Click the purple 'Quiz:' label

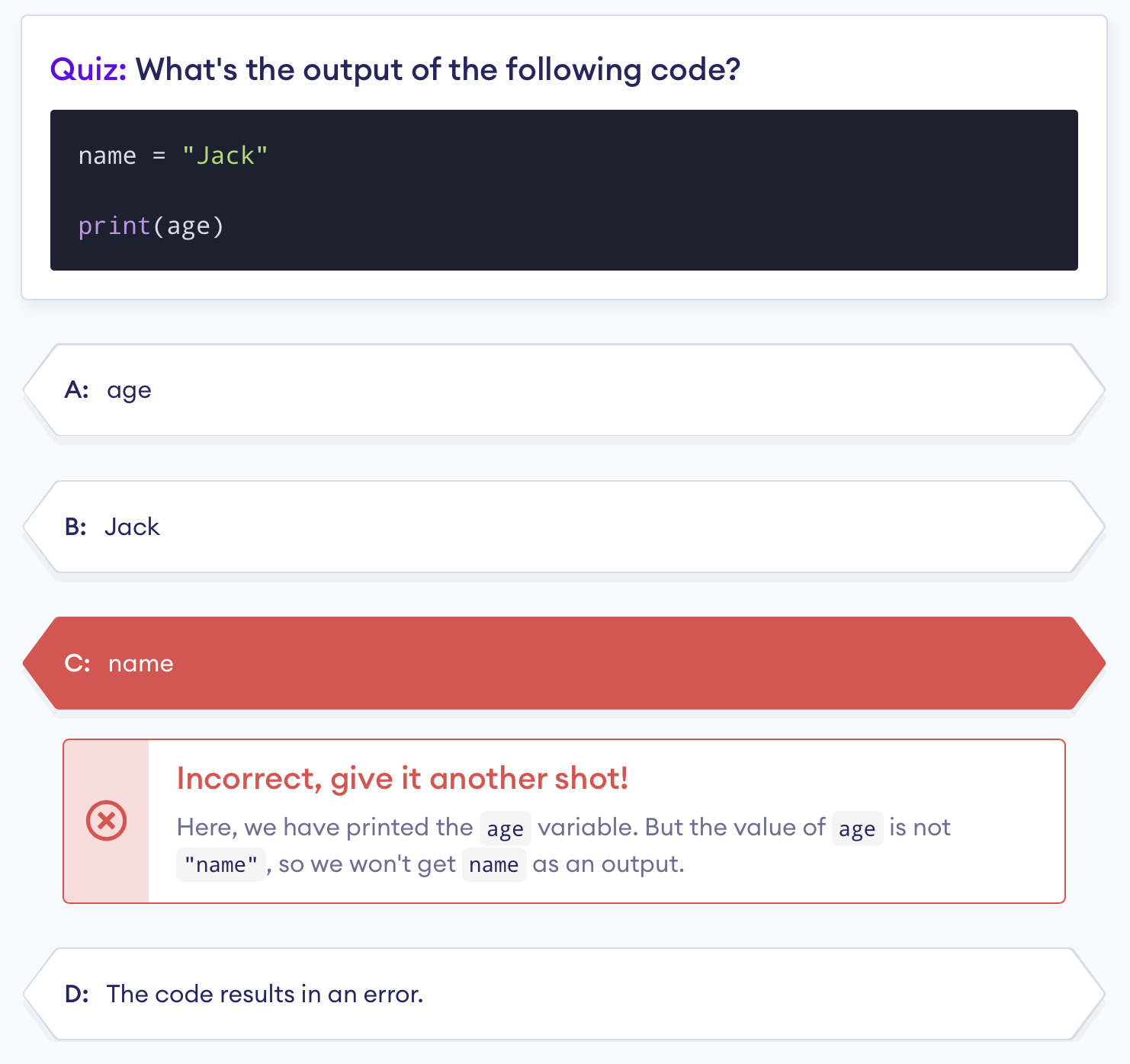[88, 69]
